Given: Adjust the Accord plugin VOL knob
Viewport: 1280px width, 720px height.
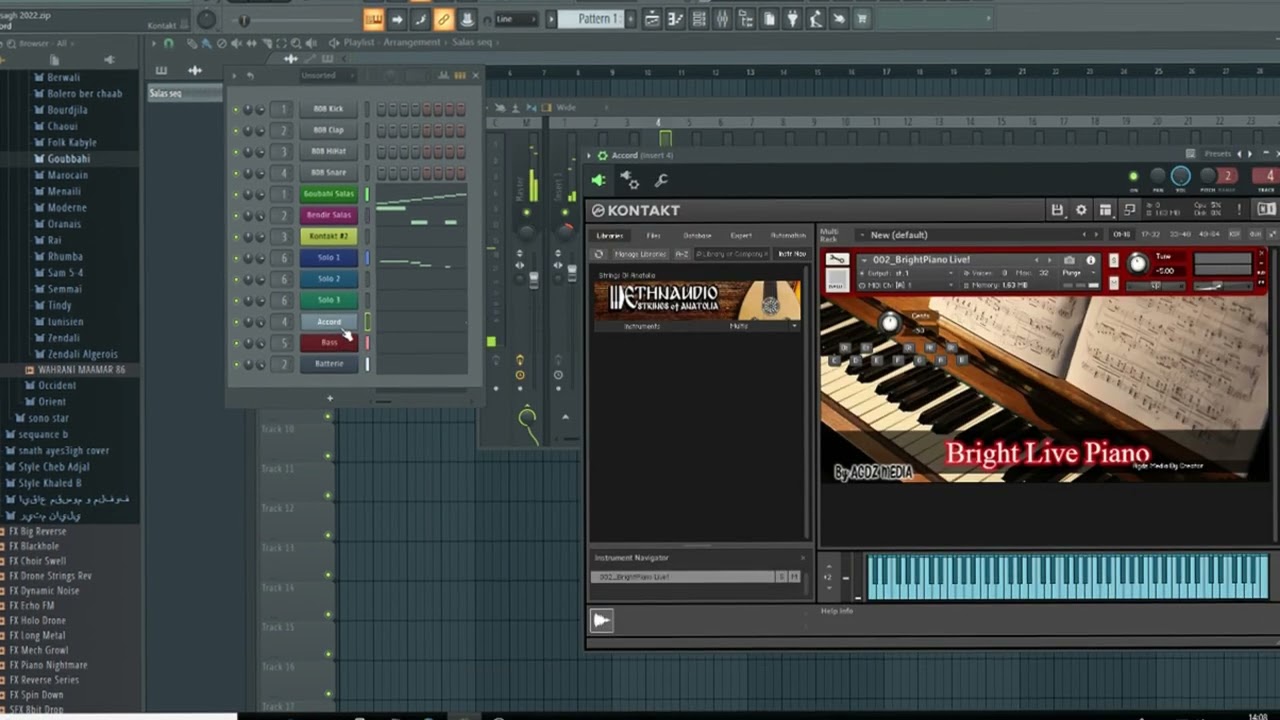Looking at the screenshot, I should coord(1181,177).
